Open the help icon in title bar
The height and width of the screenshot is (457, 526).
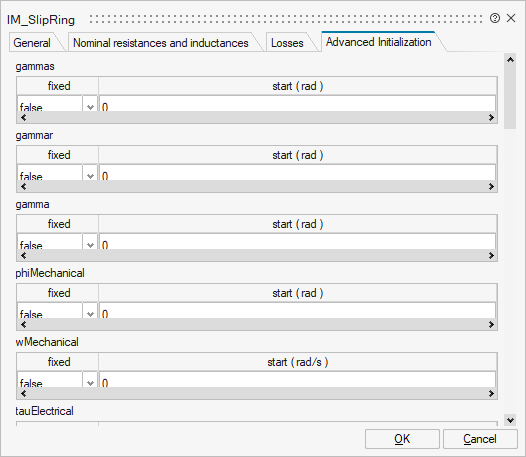point(495,18)
